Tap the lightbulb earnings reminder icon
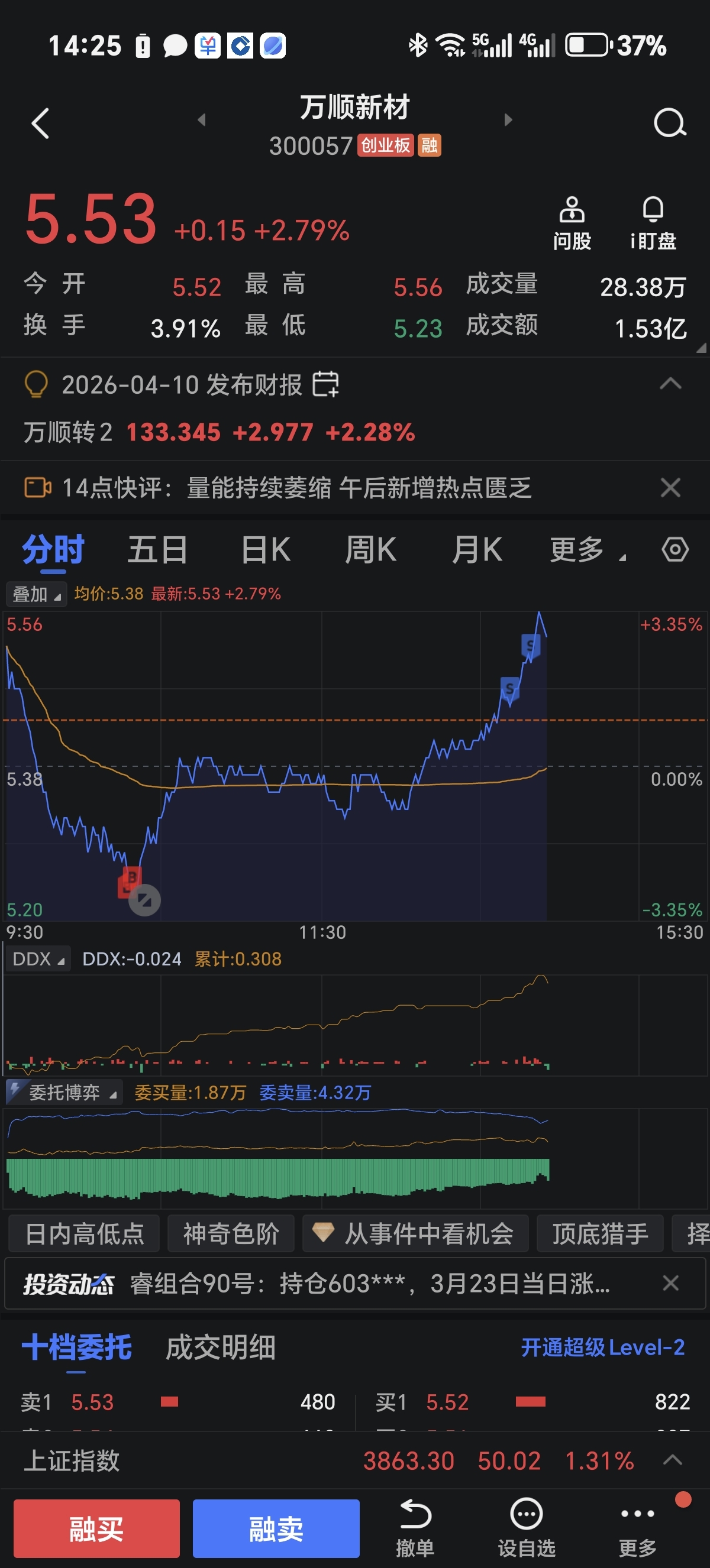Screen dimensions: 710x1568 (x=35, y=385)
